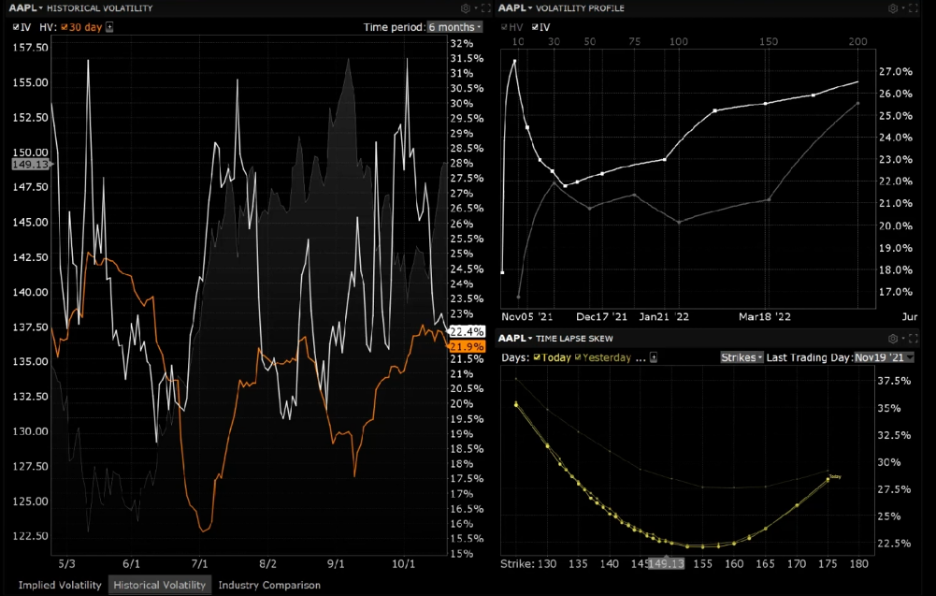Toggle the Today checkbox in skew panel

pyautogui.click(x=537, y=357)
